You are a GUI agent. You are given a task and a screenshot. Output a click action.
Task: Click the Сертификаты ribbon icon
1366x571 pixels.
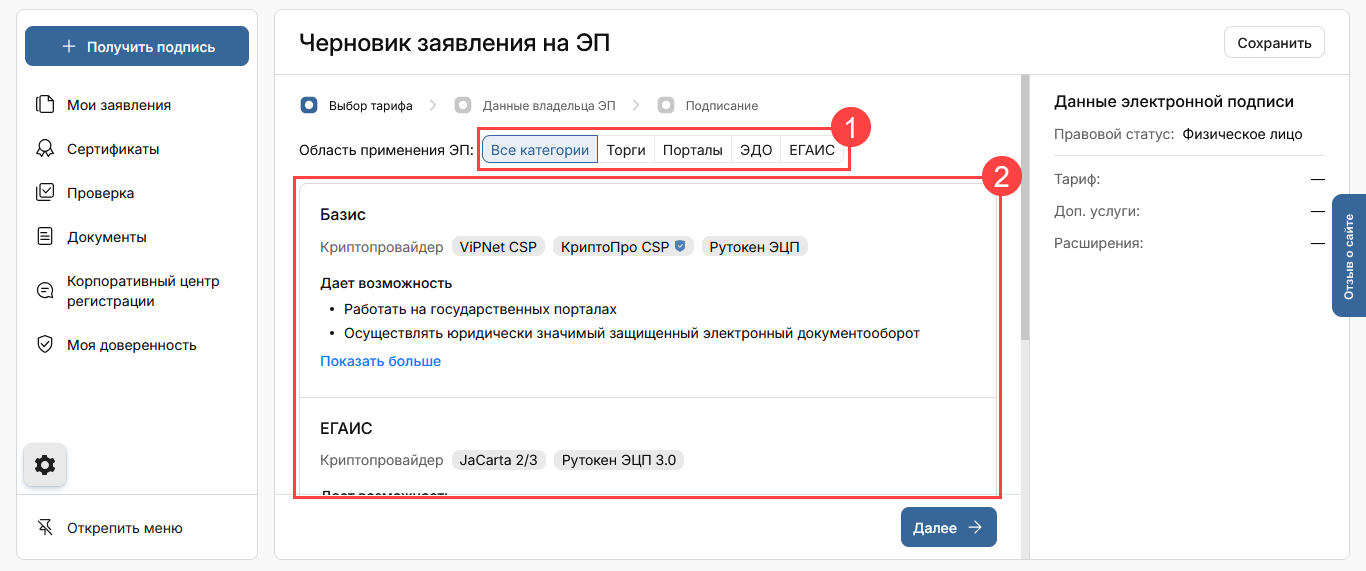45,149
